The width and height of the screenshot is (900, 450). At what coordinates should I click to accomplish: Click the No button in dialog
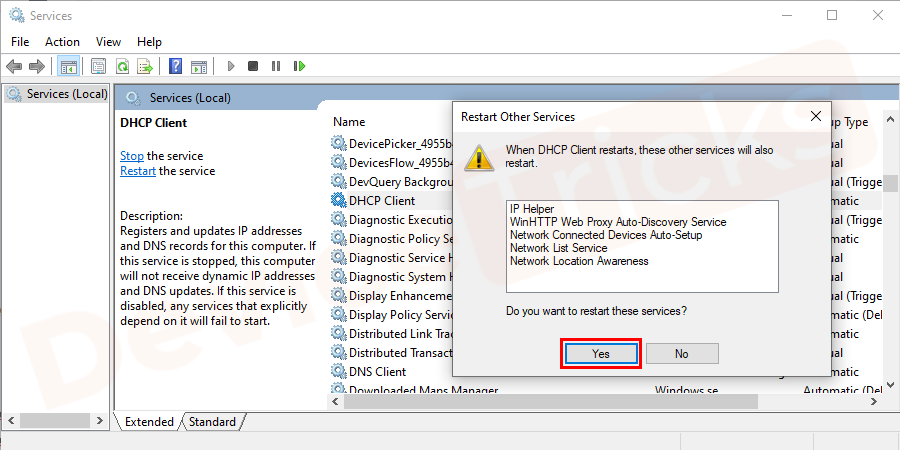click(x=682, y=354)
